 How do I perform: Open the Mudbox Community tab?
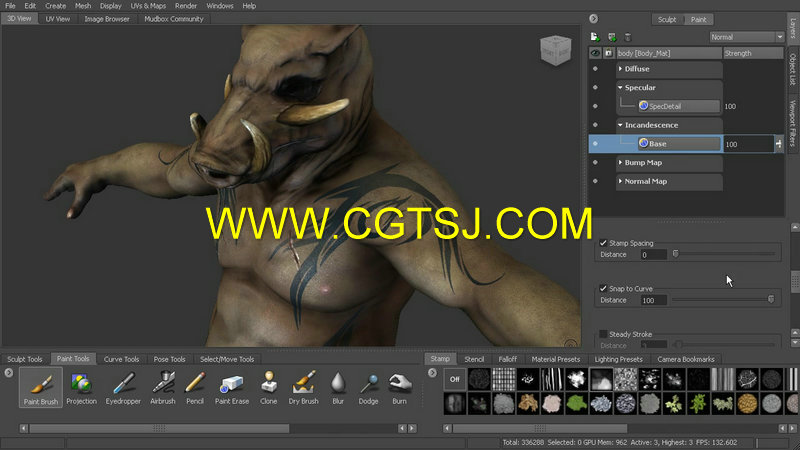(x=173, y=19)
